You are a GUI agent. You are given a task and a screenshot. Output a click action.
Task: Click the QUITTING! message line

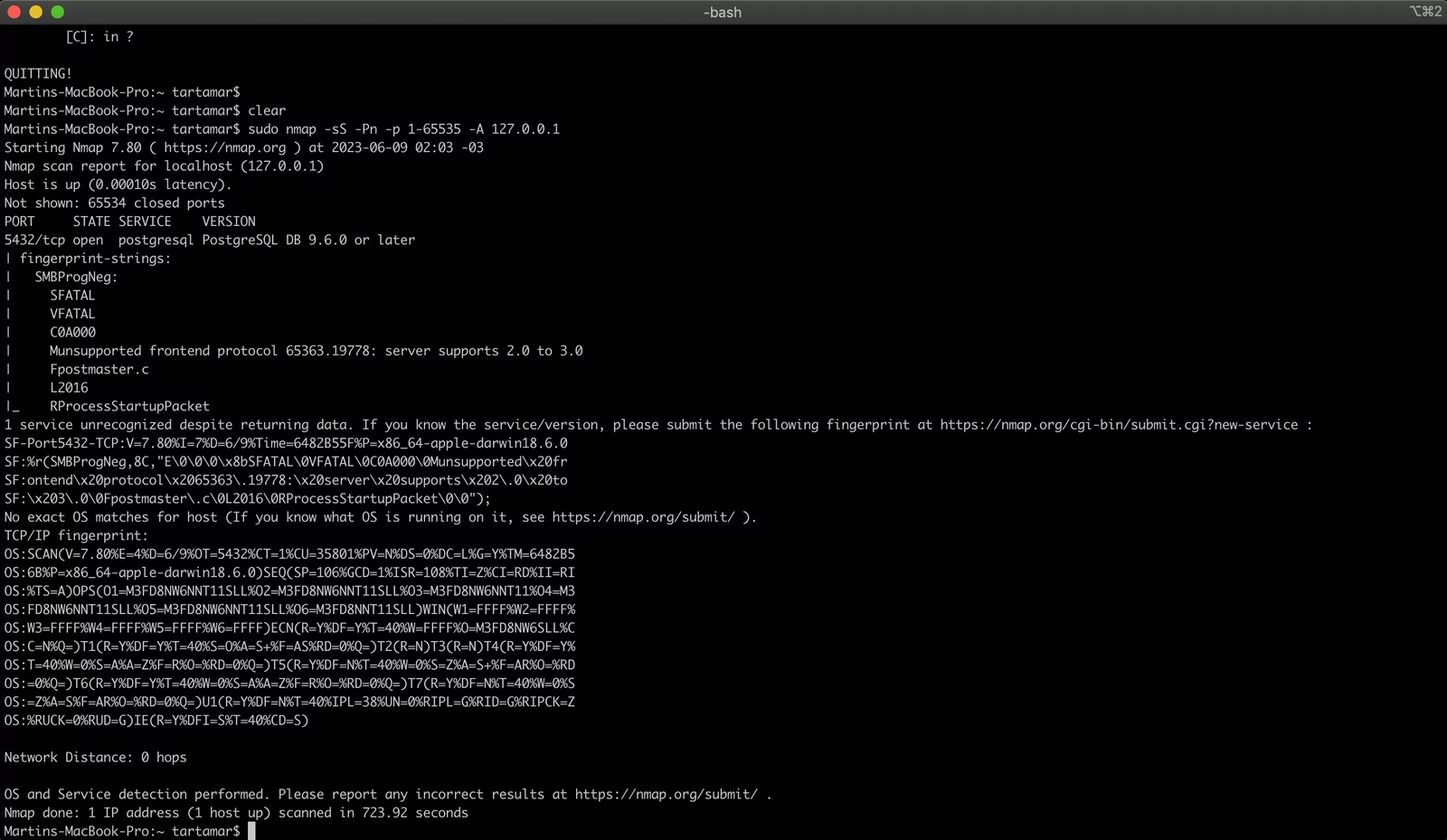pyautogui.click(x=38, y=72)
